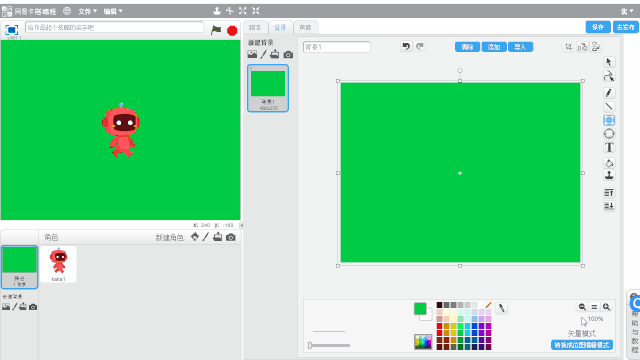This screenshot has height=360, width=640.
Task: Choose new sprite from library icon
Action: pyautogui.click(x=195, y=237)
